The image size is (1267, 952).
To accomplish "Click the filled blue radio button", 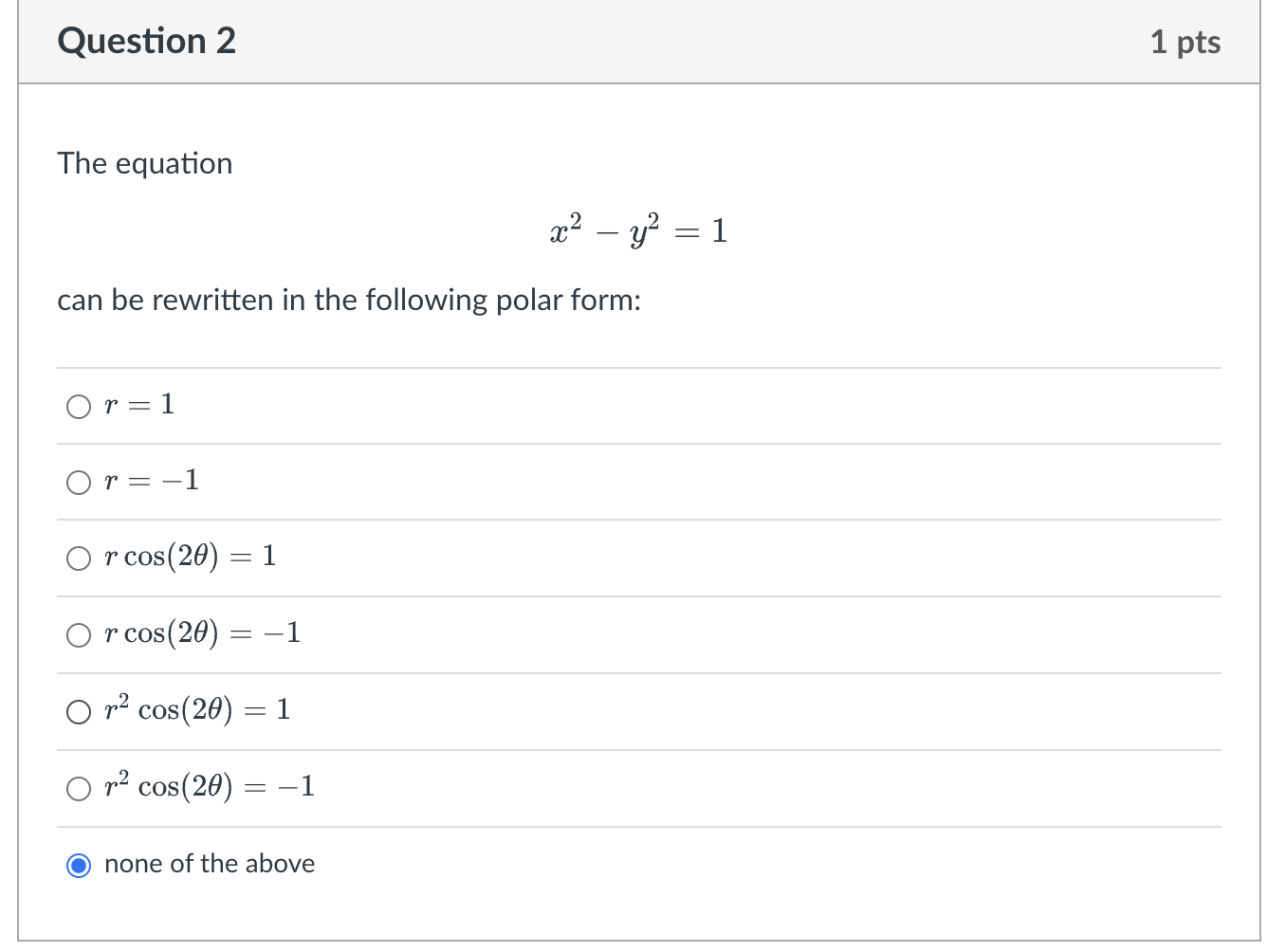I will click(79, 865).
